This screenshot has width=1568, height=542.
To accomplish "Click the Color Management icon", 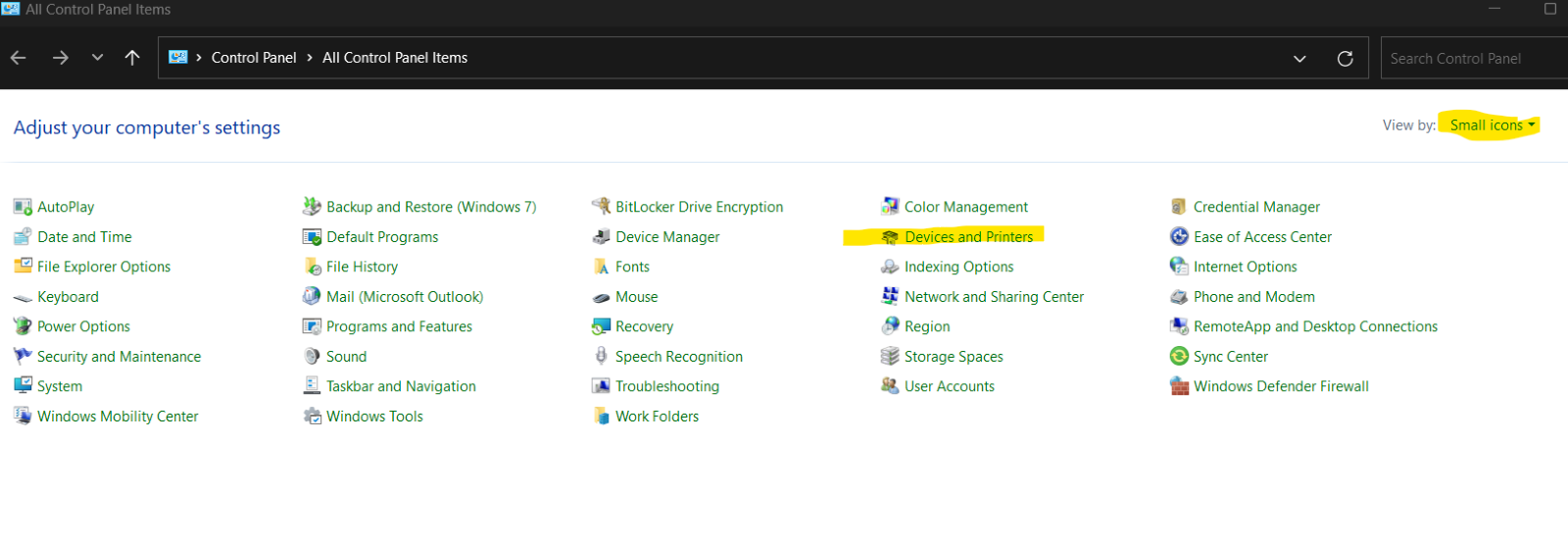I will 890,207.
